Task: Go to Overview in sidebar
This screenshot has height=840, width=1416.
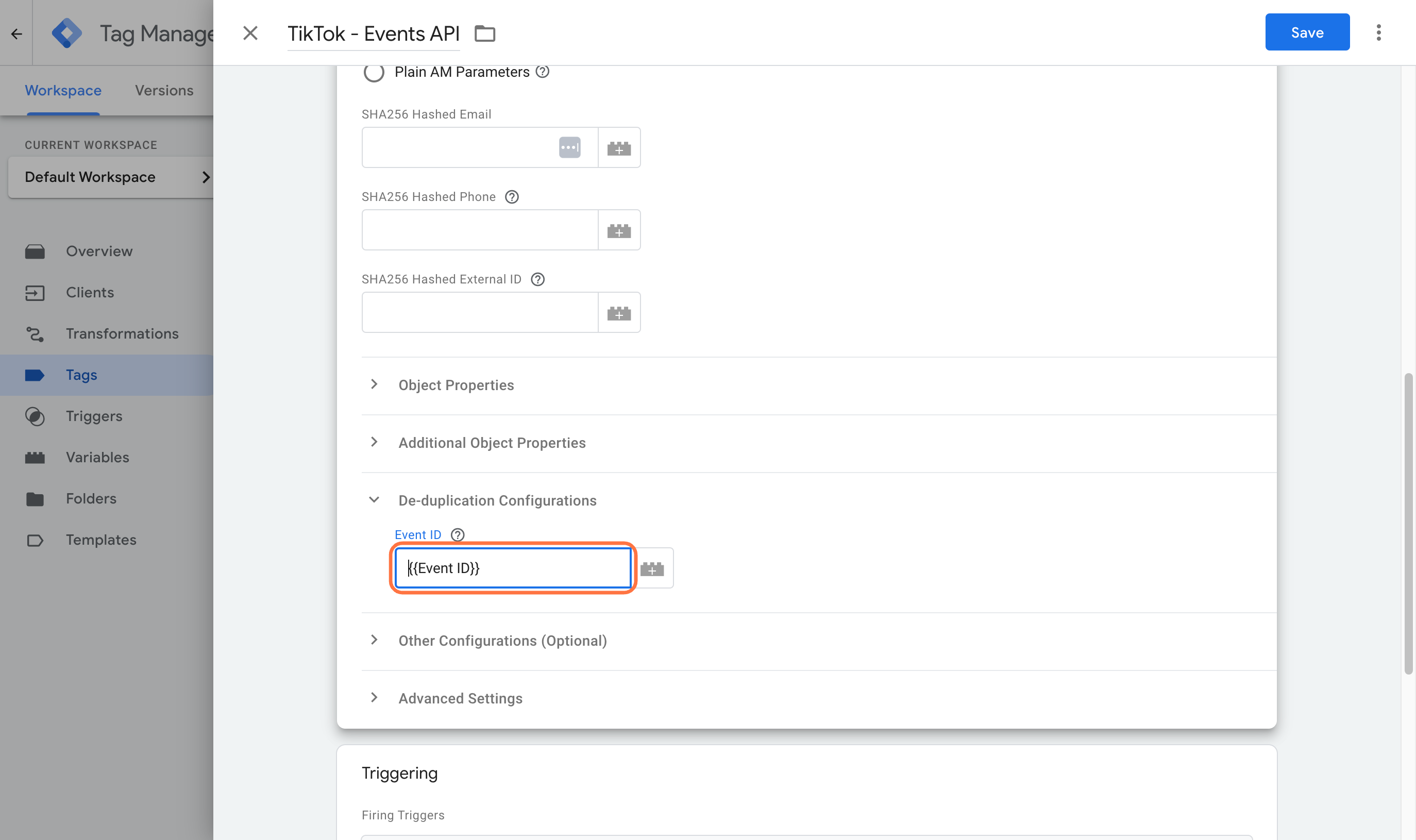Action: pos(106,251)
